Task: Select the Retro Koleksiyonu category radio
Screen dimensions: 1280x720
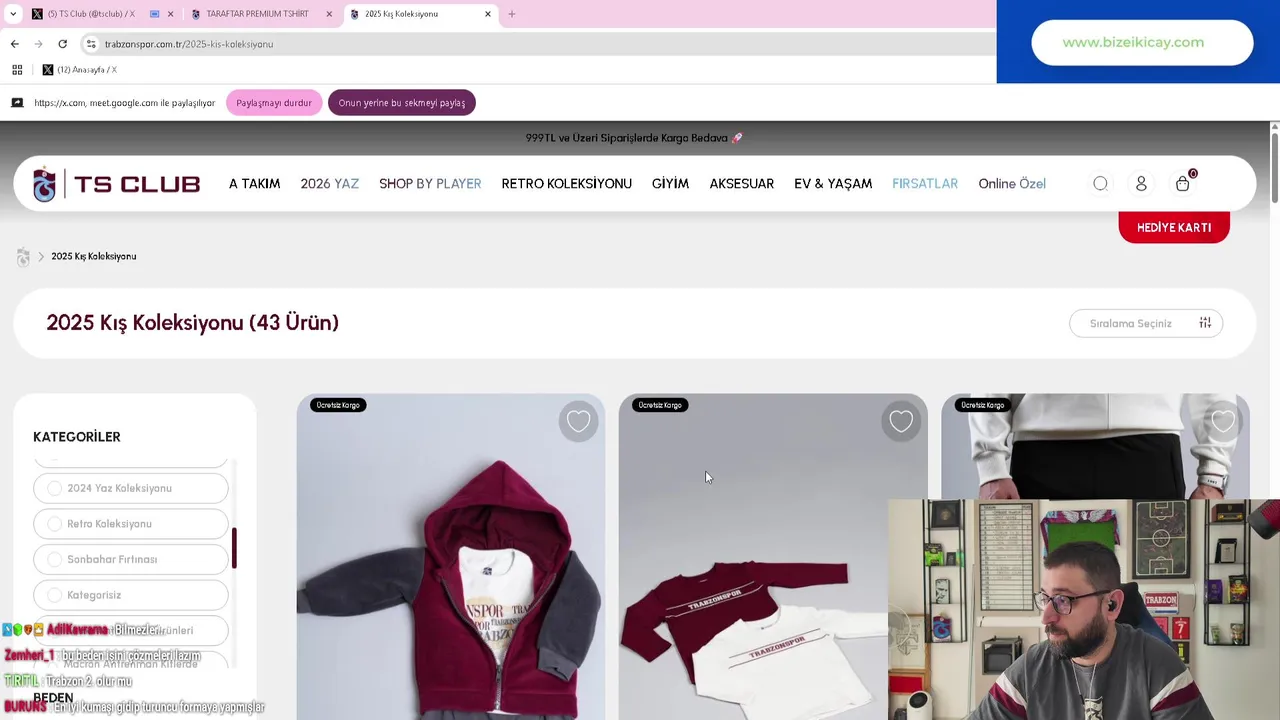Action: tap(54, 524)
